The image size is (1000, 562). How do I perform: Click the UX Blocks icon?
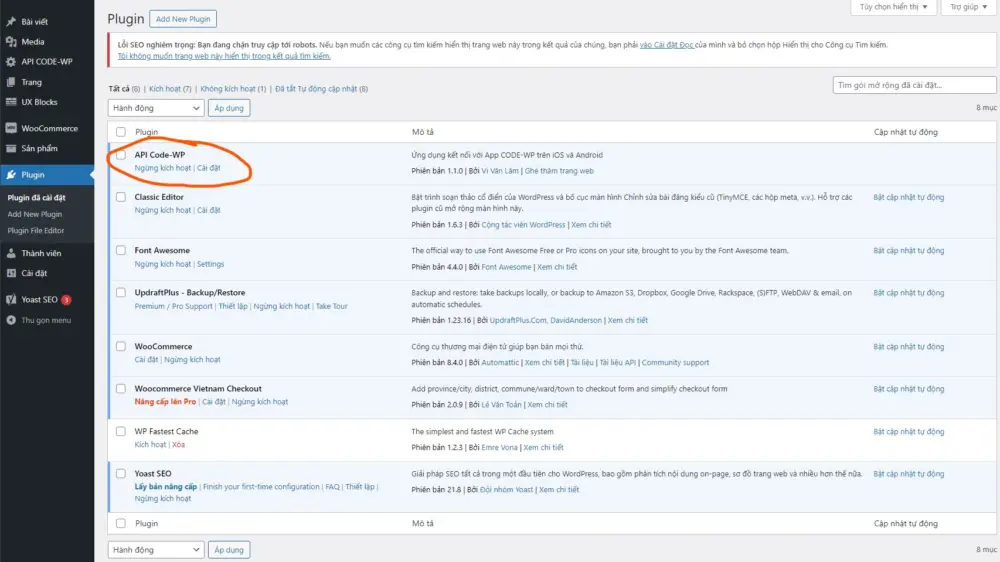(x=11, y=102)
